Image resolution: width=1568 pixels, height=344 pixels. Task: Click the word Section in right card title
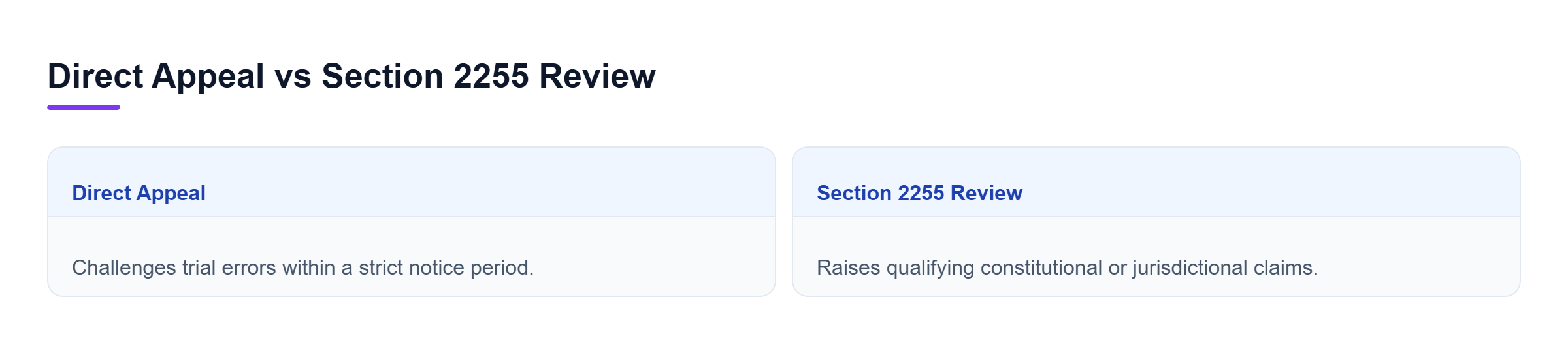[x=854, y=193]
